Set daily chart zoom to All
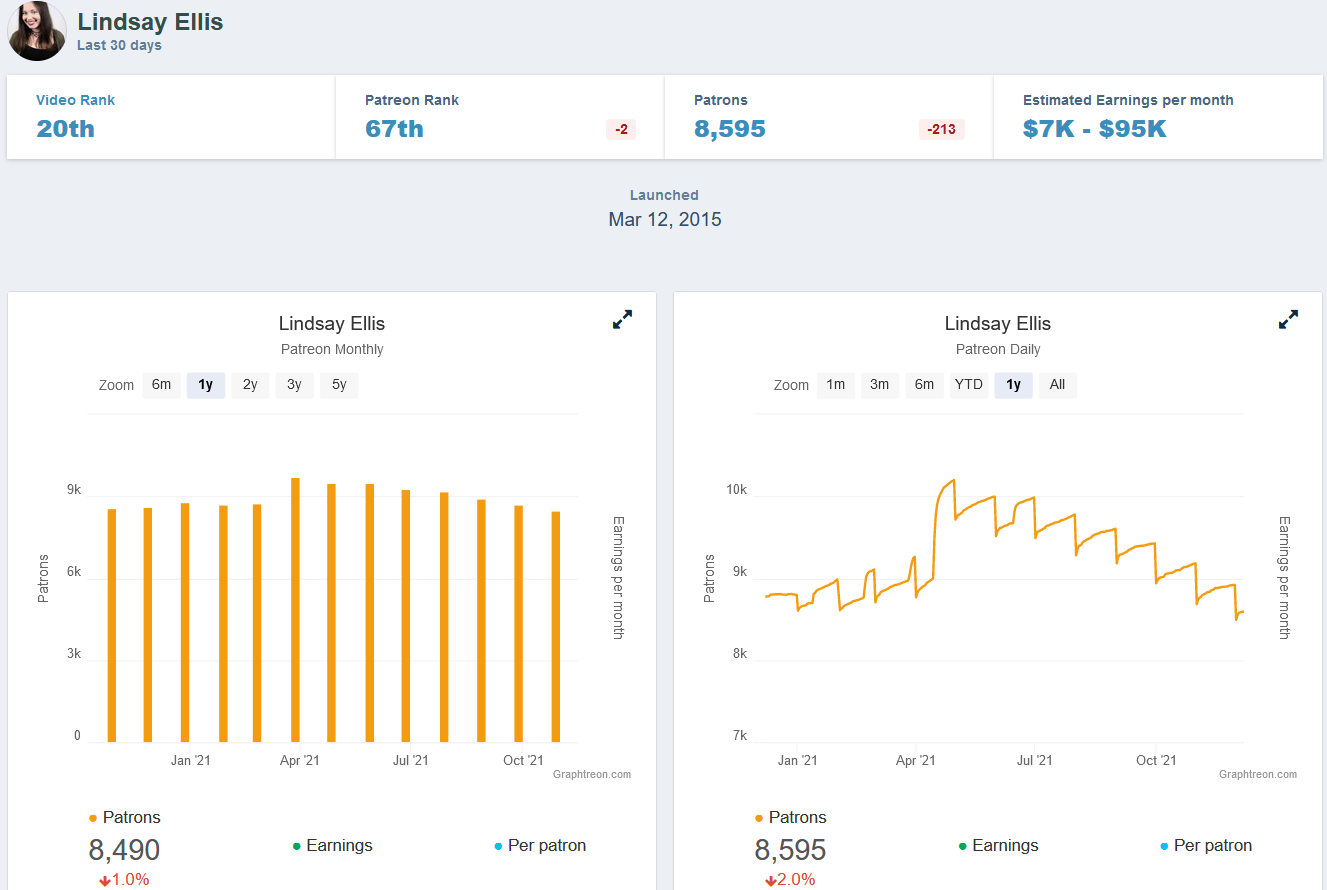1327x890 pixels. pos(1058,385)
